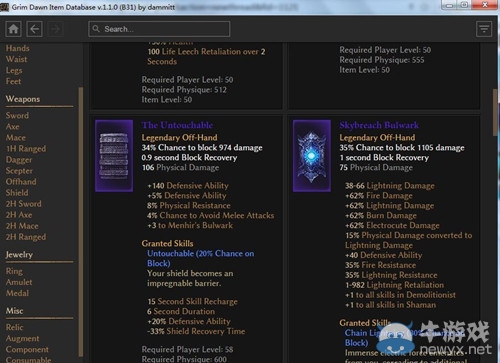This screenshot has height=363, width=500.
Task: View the Untouchable granted skill link
Action: 200,258
